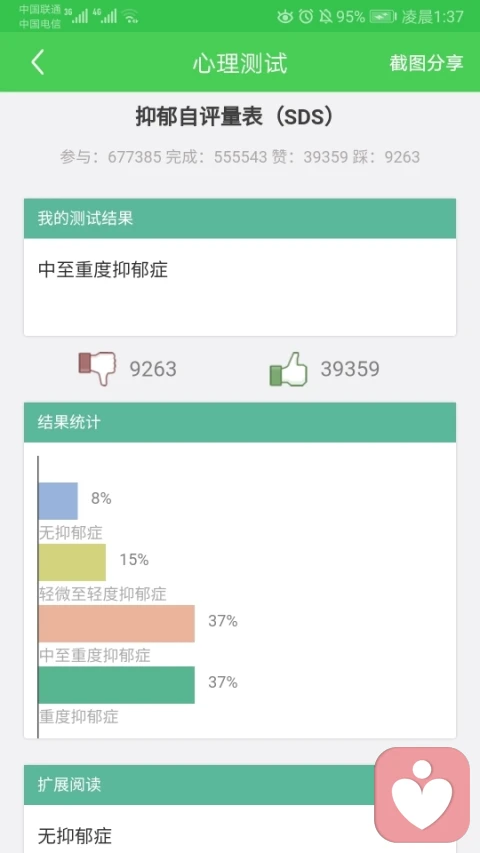The height and width of the screenshot is (853, 480).
Task: Click the thumbs-up like icon
Action: coord(288,369)
